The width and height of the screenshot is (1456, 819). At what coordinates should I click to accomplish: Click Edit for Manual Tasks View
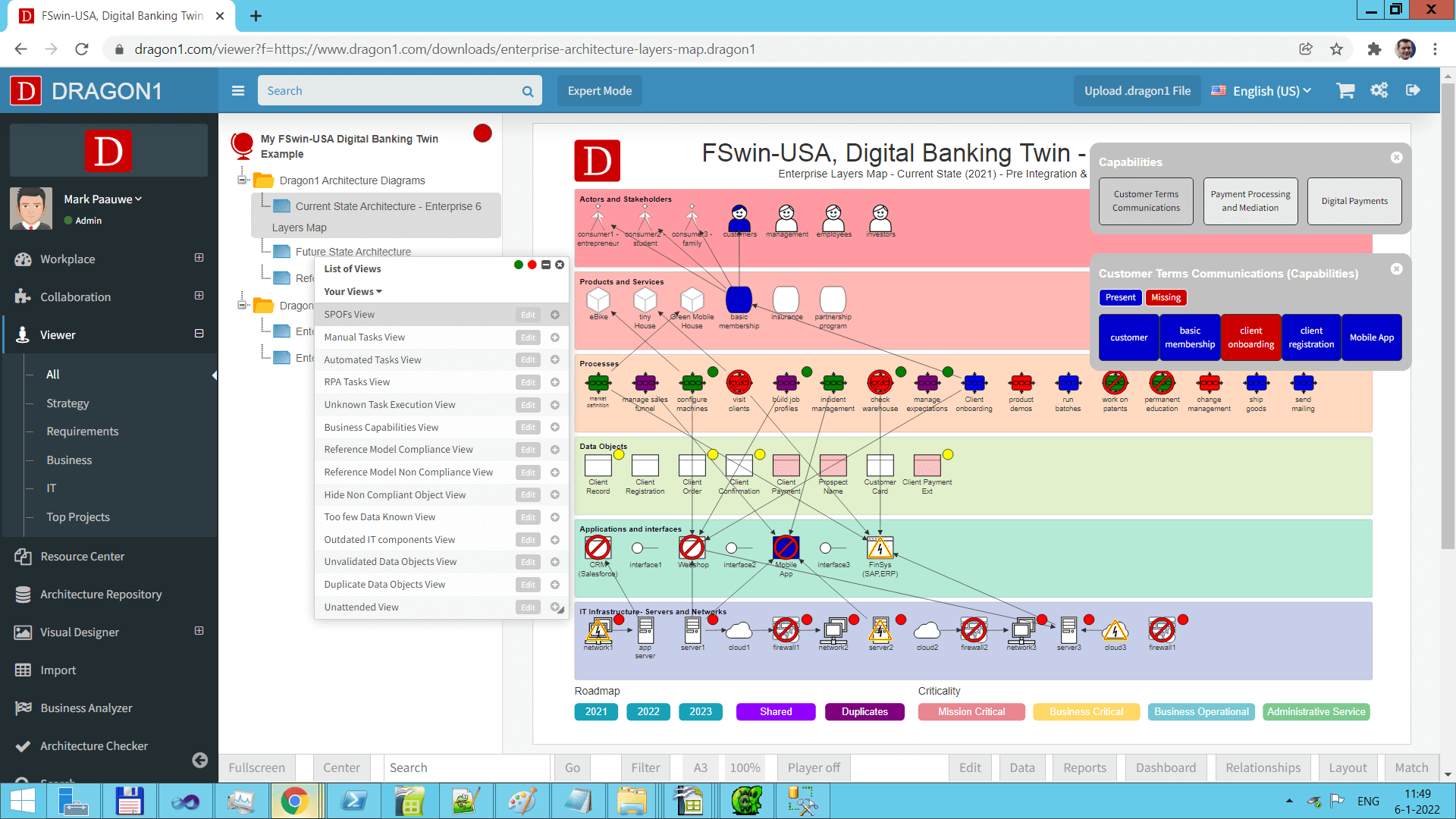click(x=528, y=337)
